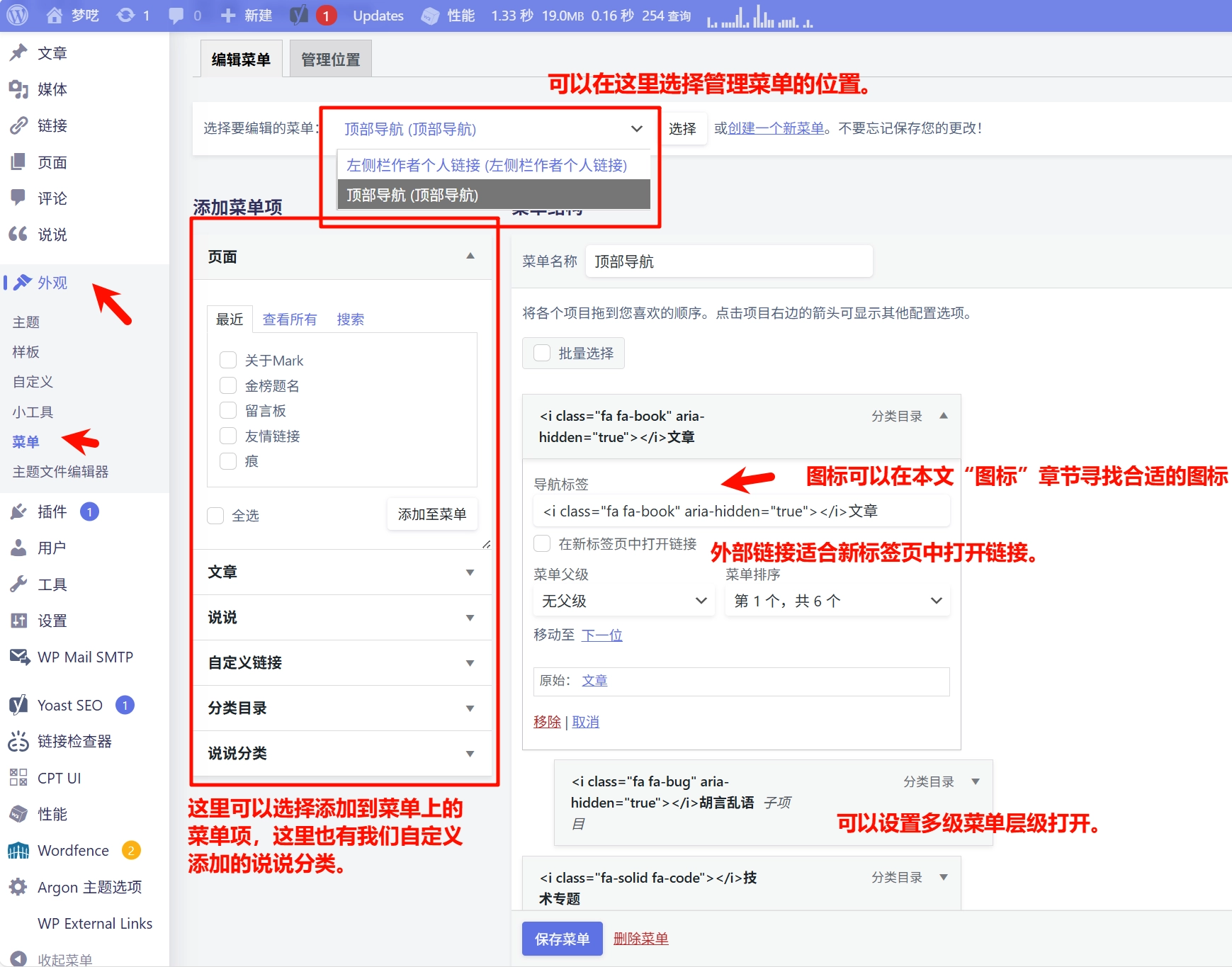The image size is (1232, 967).
Task: Check the 痕 page checkbox
Action: pos(228,461)
